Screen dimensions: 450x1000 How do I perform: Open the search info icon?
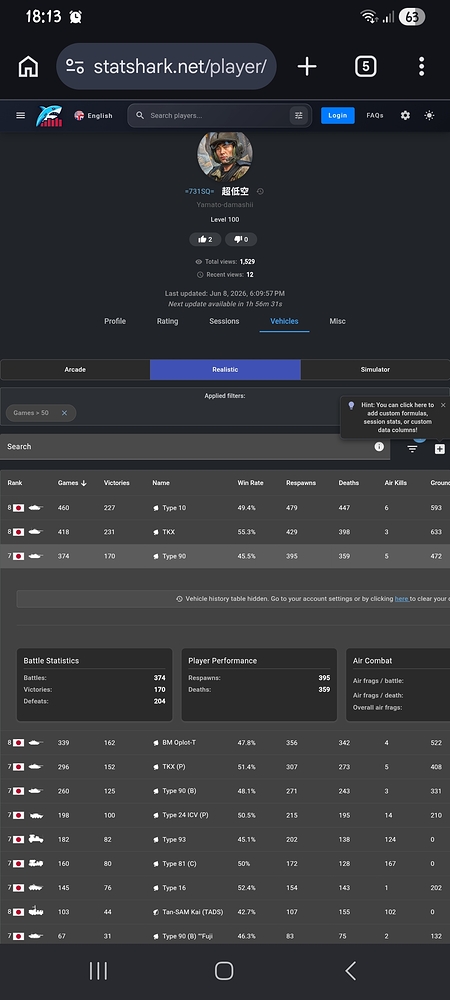pos(379,446)
